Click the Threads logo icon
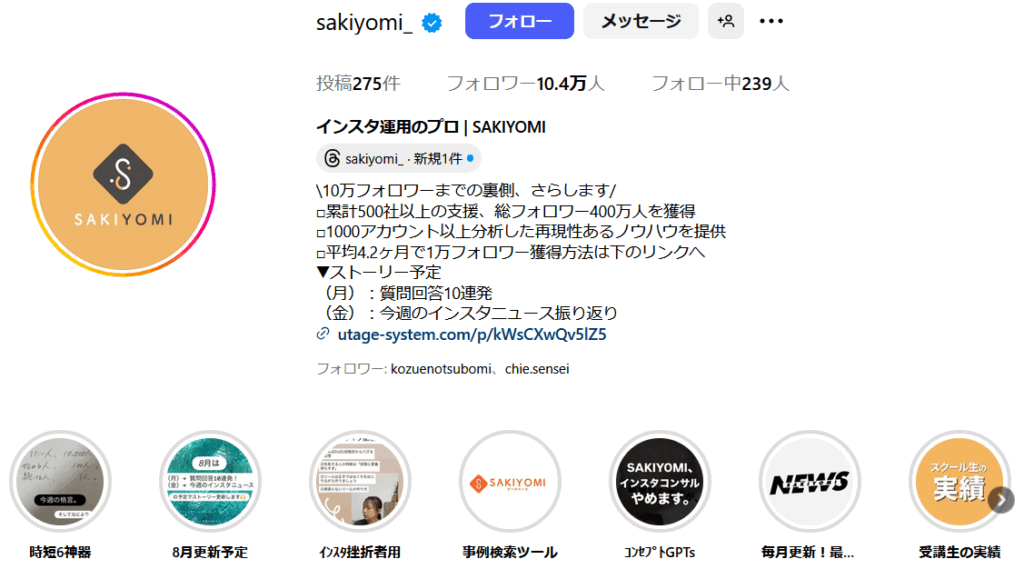The image size is (1024, 579). [332, 159]
